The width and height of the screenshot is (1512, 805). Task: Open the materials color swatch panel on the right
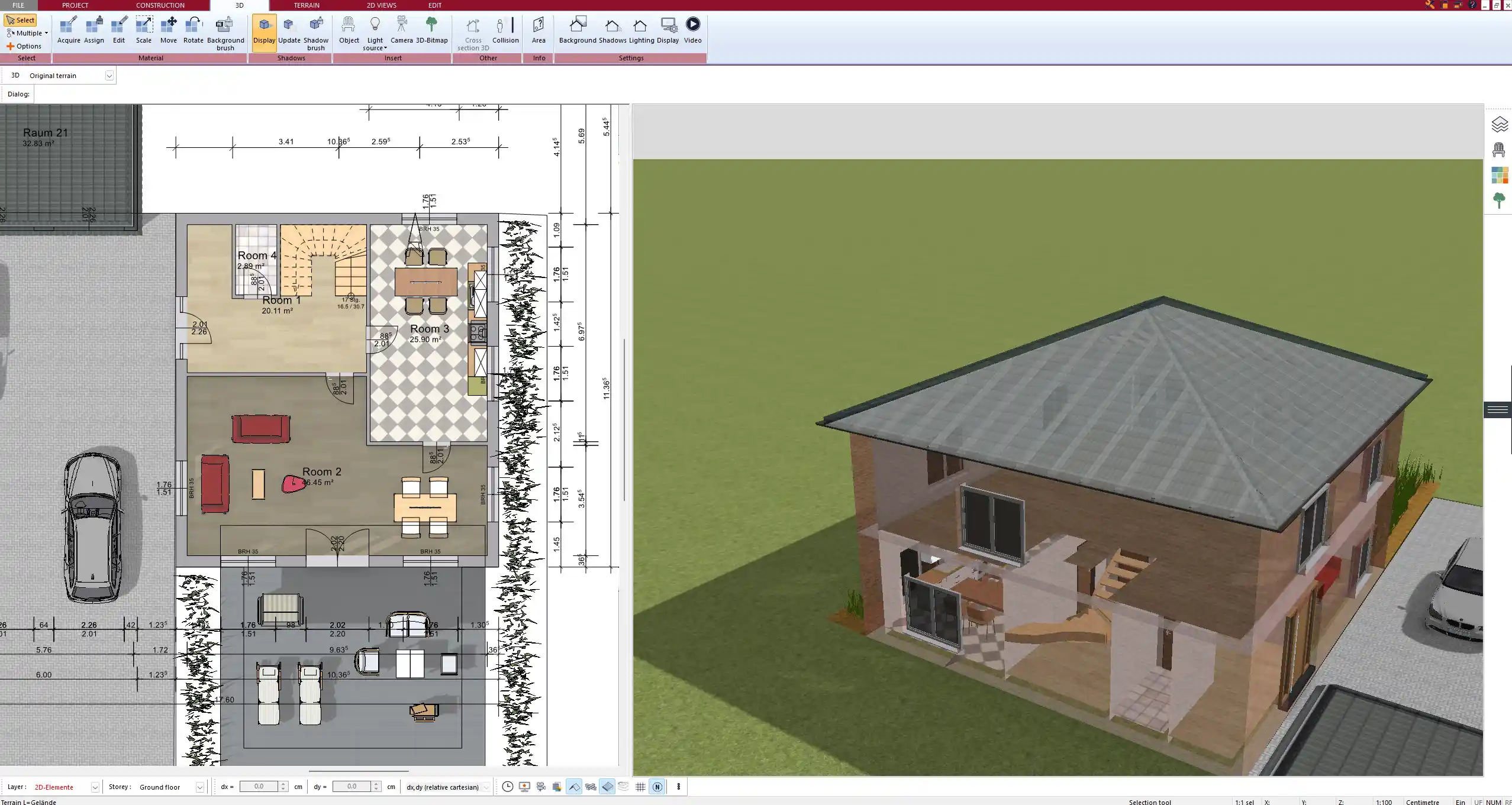click(x=1499, y=175)
